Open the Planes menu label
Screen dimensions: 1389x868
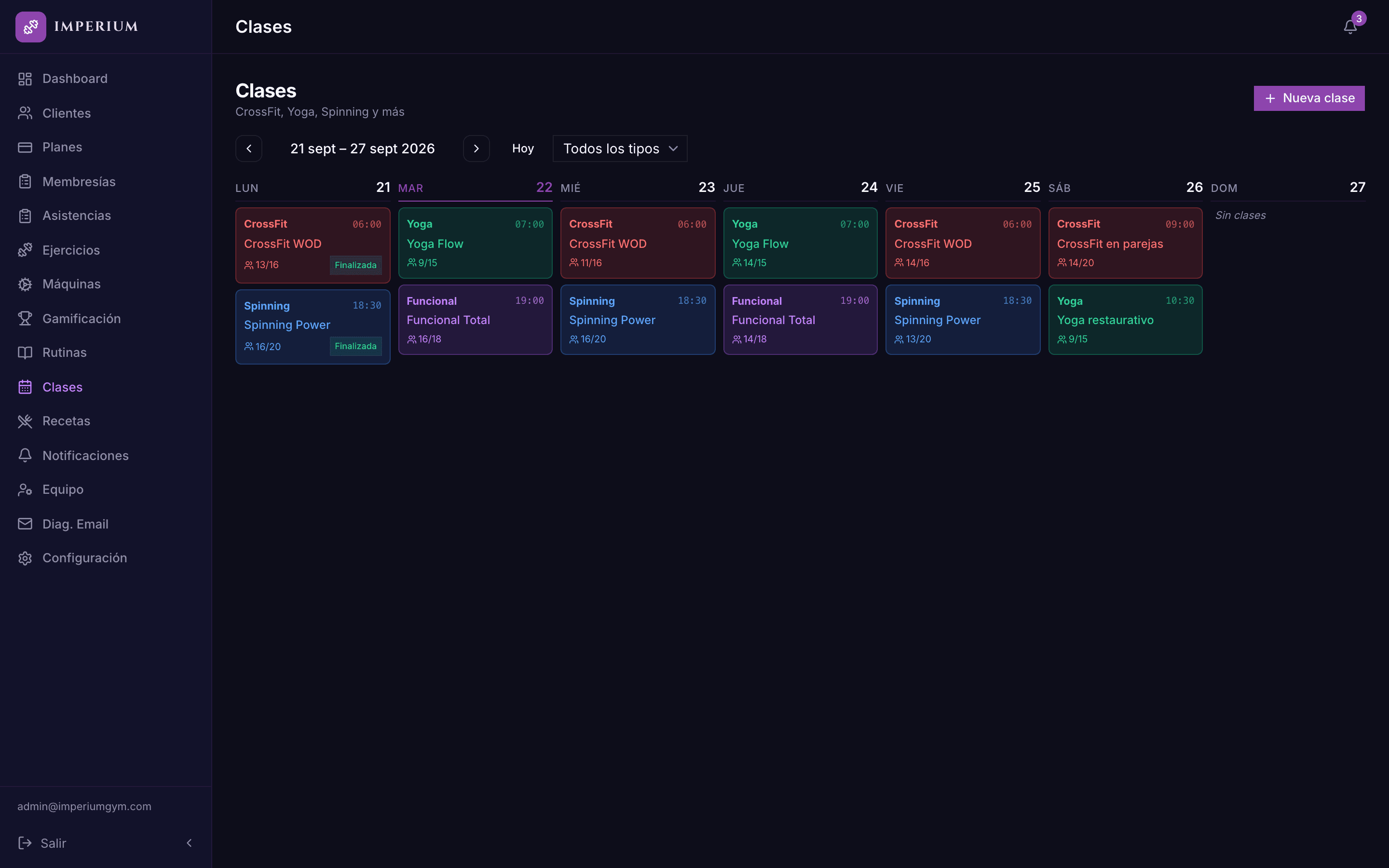(x=62, y=148)
